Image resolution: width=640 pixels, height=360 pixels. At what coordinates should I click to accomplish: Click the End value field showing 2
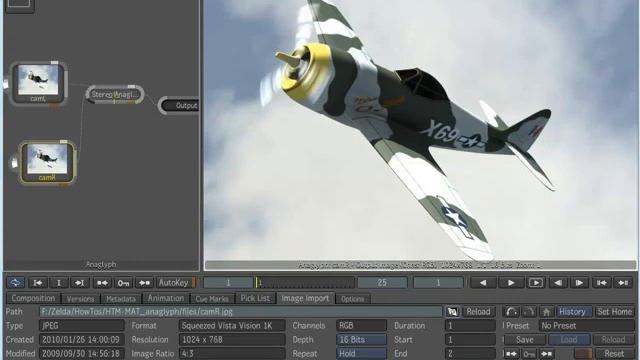pos(470,353)
